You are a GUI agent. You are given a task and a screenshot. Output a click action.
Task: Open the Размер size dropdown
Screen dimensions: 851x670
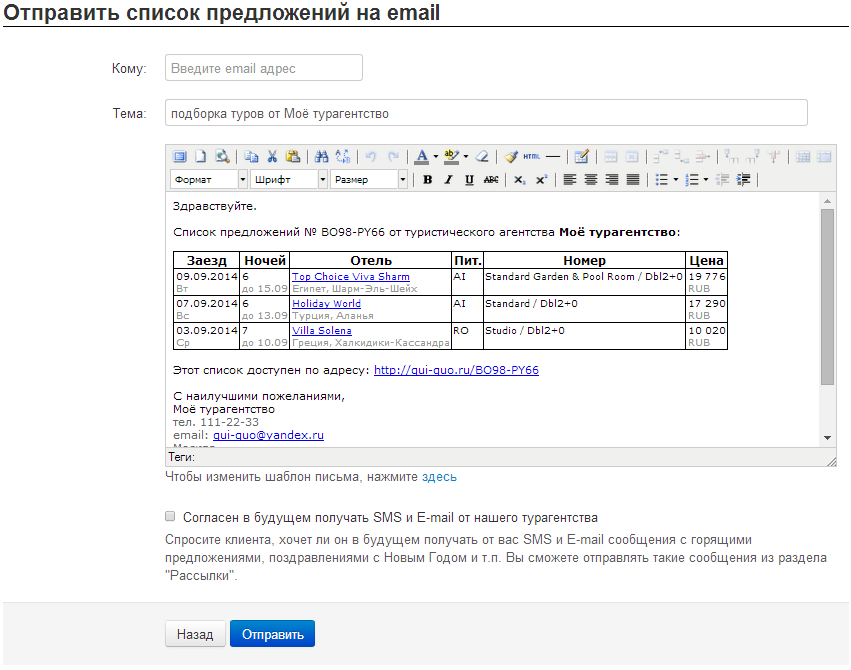[369, 180]
